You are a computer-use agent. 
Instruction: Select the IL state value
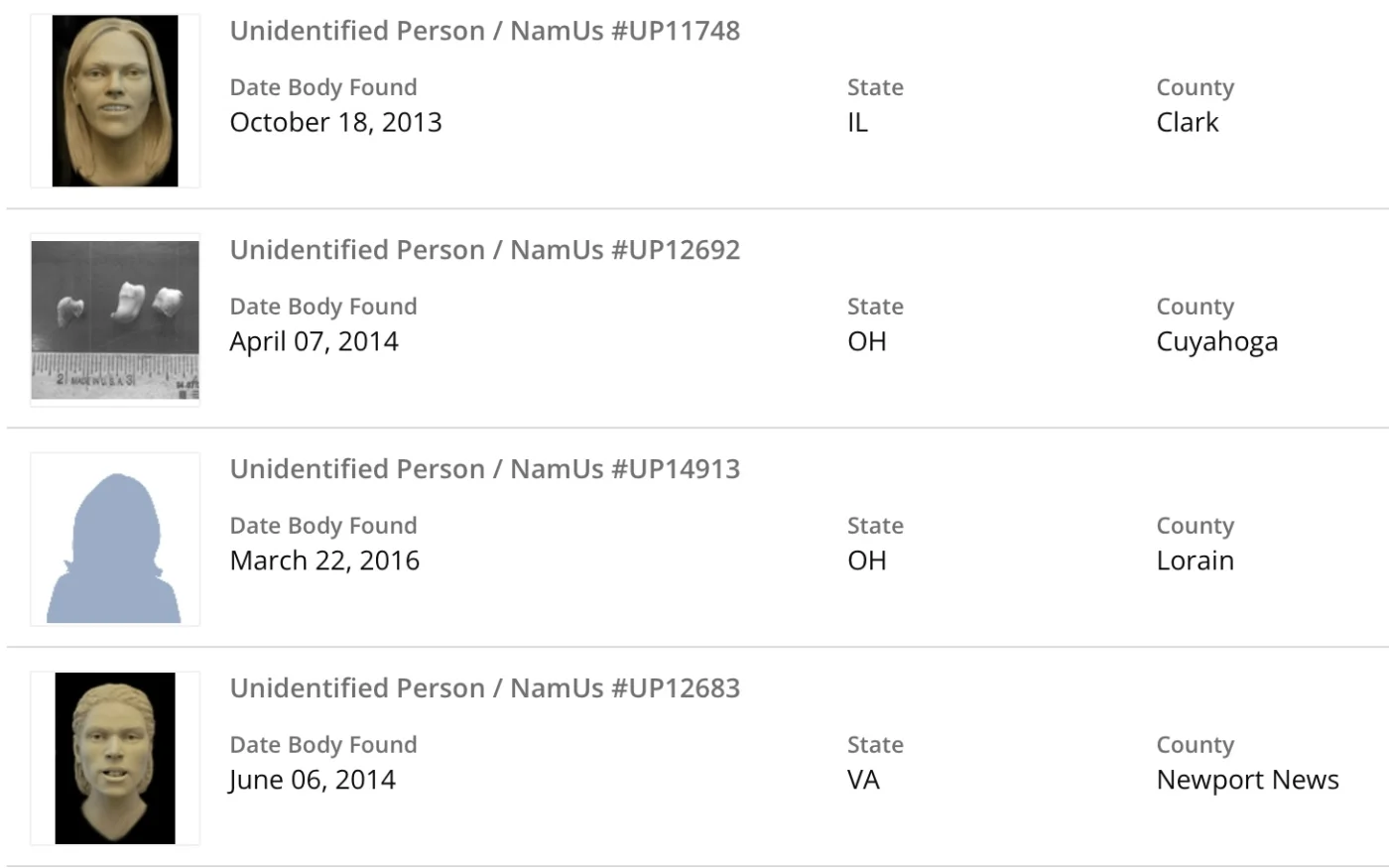(857, 123)
